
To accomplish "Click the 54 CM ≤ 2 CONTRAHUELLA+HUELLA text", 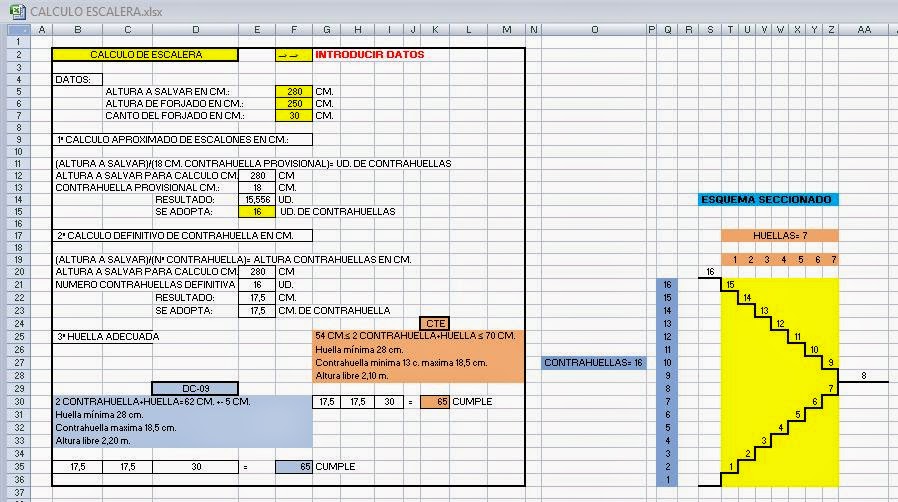I will (415, 336).
